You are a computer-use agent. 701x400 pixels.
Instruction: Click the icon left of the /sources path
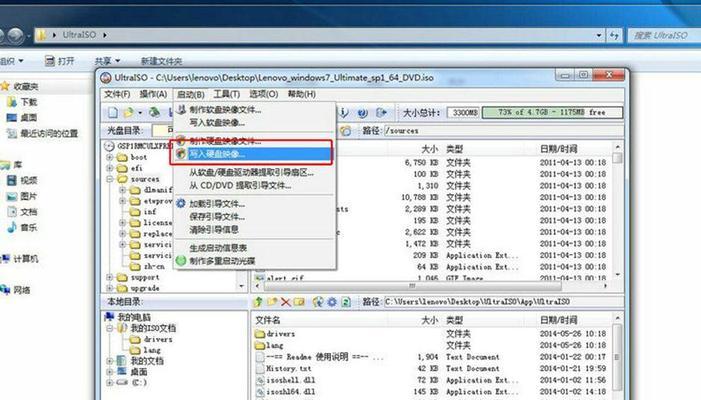point(345,131)
